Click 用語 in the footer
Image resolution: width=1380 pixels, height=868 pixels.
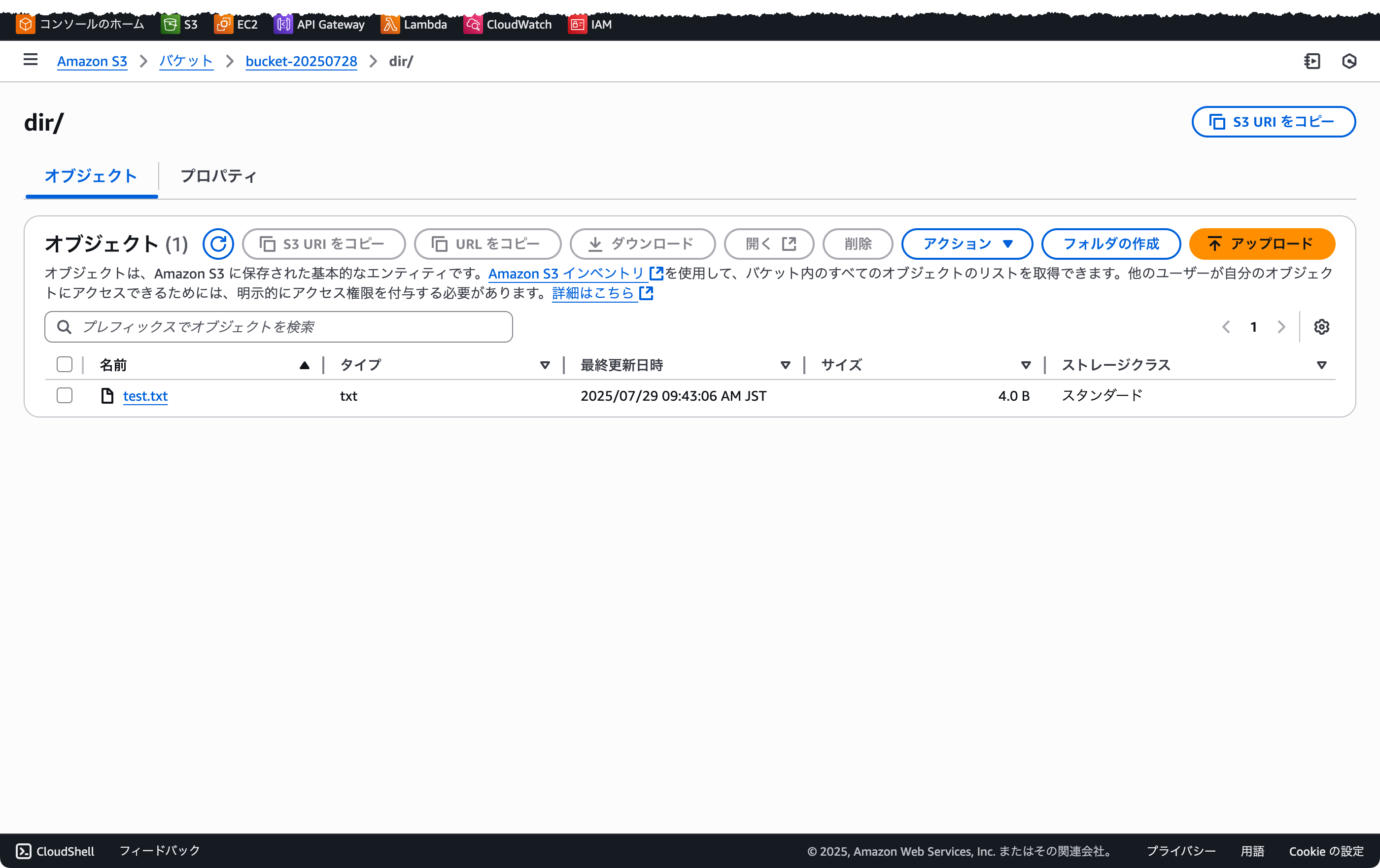[x=1253, y=851]
